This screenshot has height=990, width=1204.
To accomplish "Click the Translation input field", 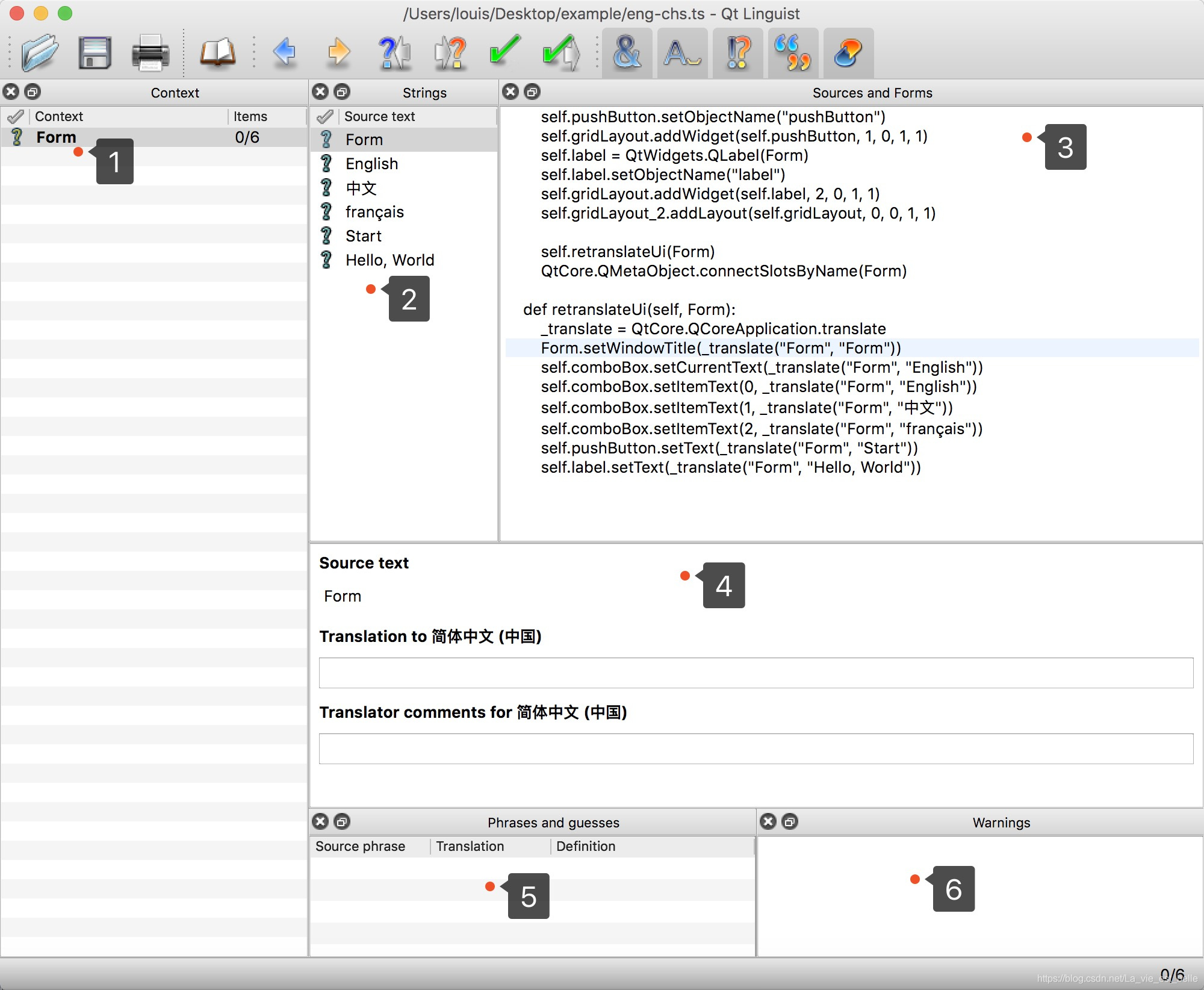I will point(756,673).
